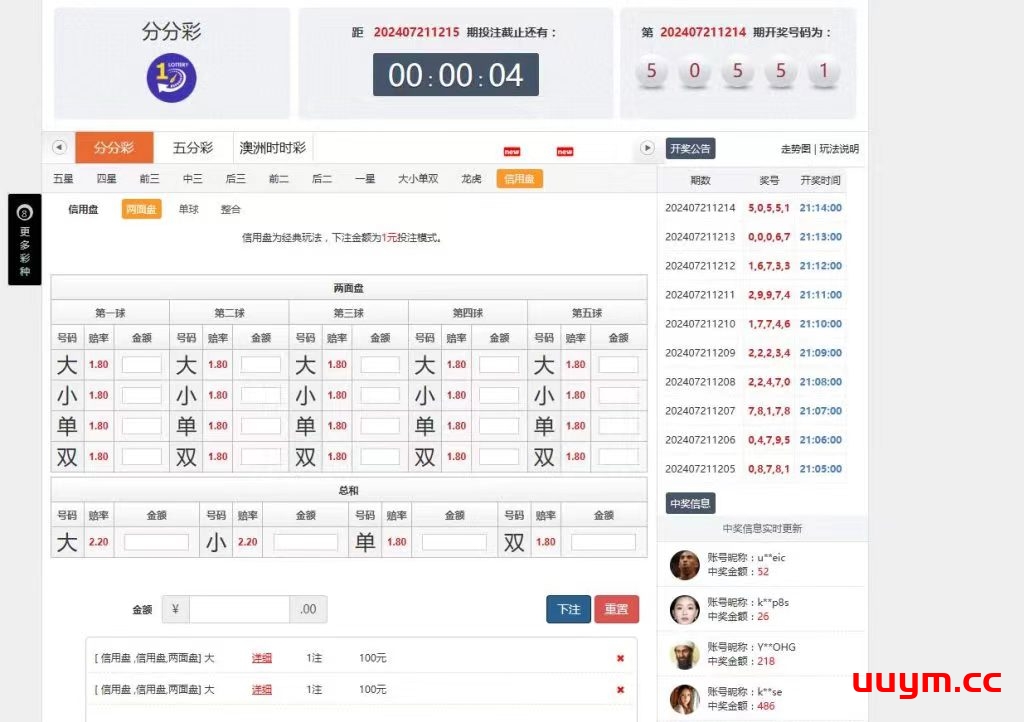Remove the first bet entry with red X

click(x=620, y=658)
